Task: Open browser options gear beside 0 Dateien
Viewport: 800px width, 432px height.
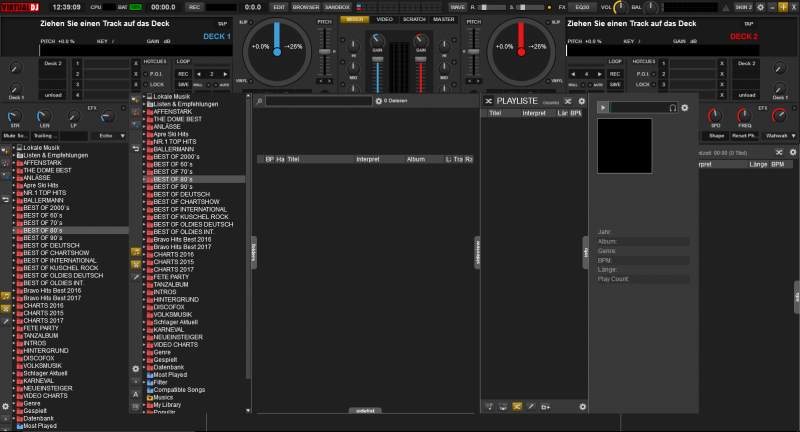Action: (x=379, y=101)
